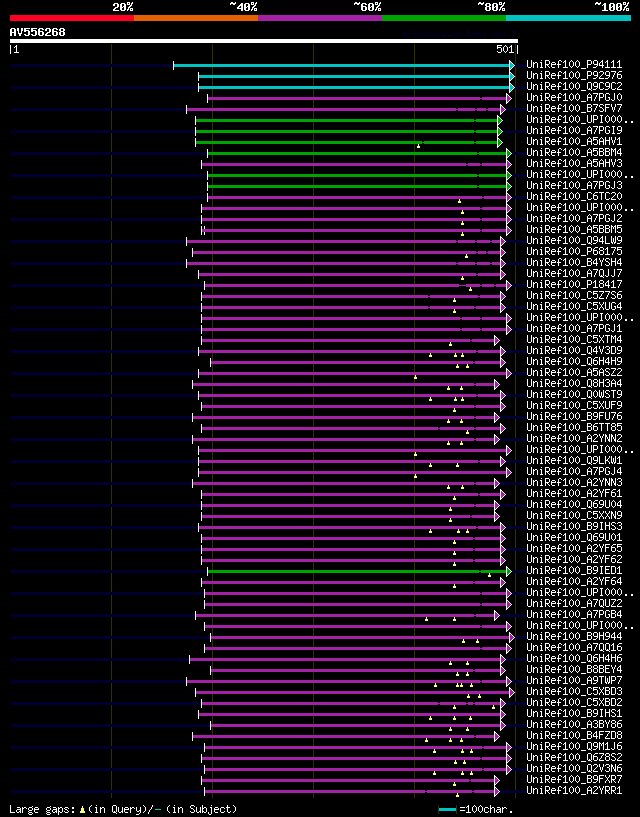Click the green ~80% legend color segment

(x=444, y=18)
